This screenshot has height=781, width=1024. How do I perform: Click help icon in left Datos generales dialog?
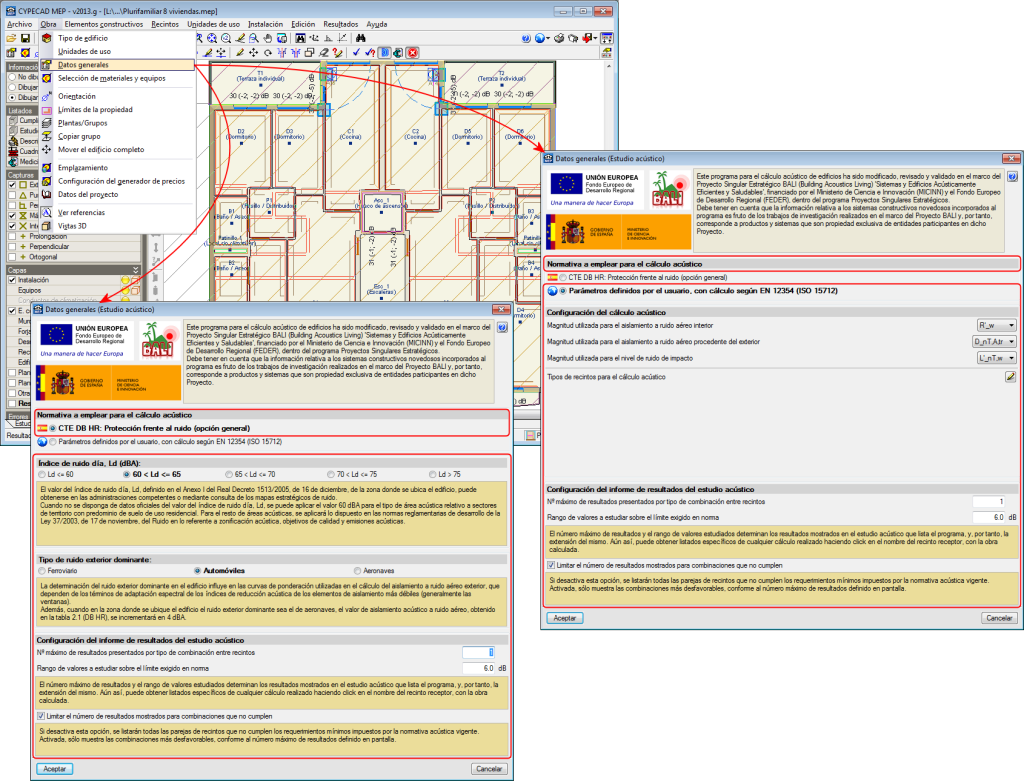[x=502, y=328]
